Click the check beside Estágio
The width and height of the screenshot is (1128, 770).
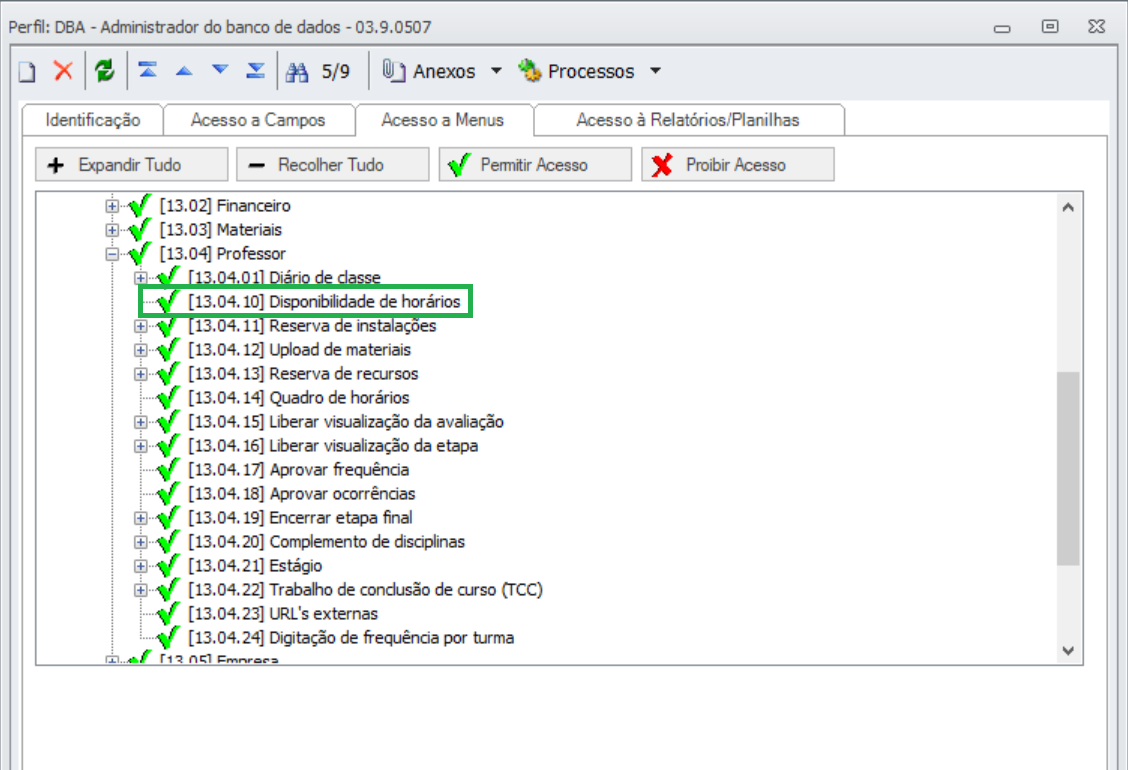[x=168, y=566]
